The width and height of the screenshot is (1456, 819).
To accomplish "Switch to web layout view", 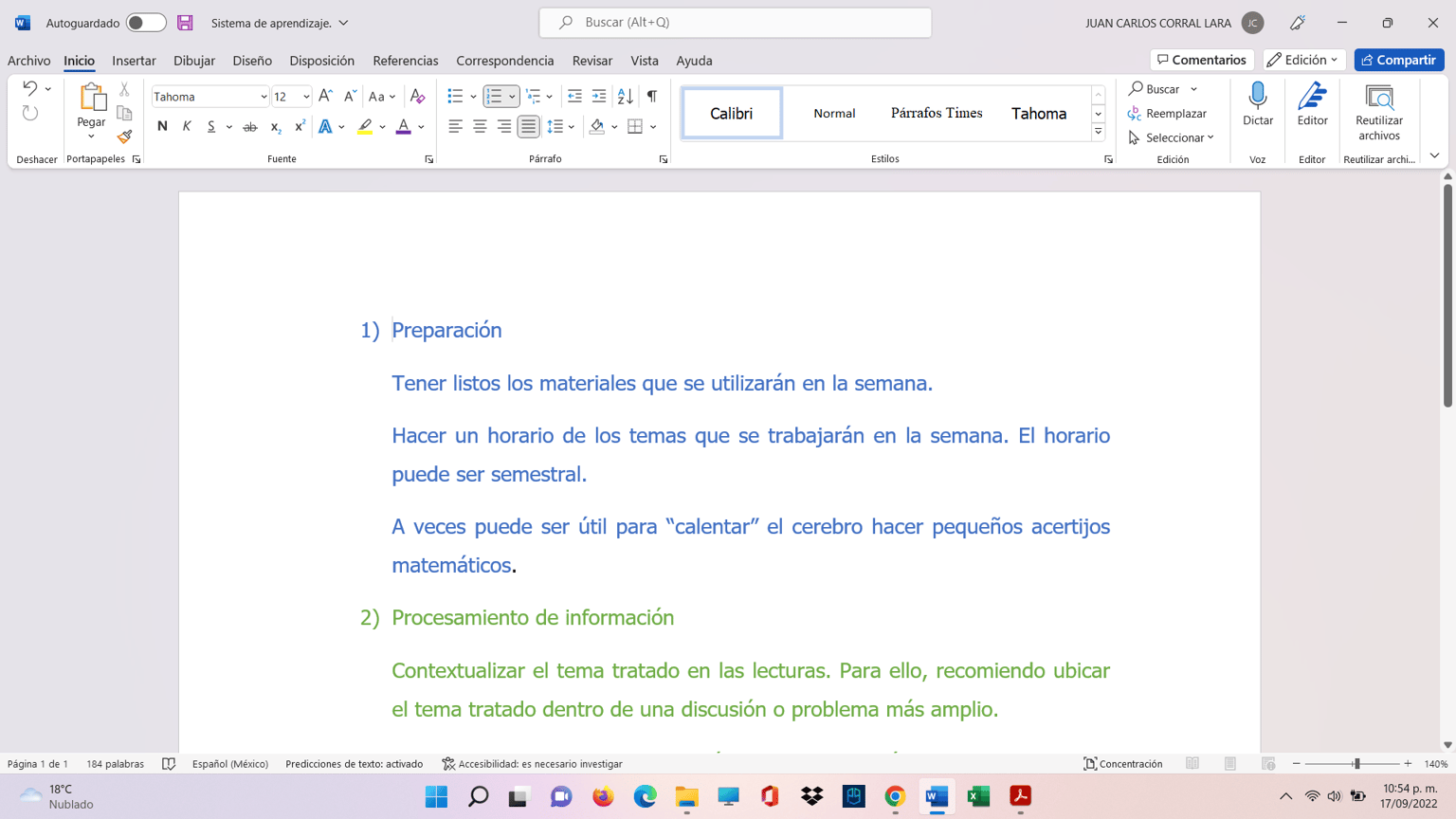I will pos(1268,764).
